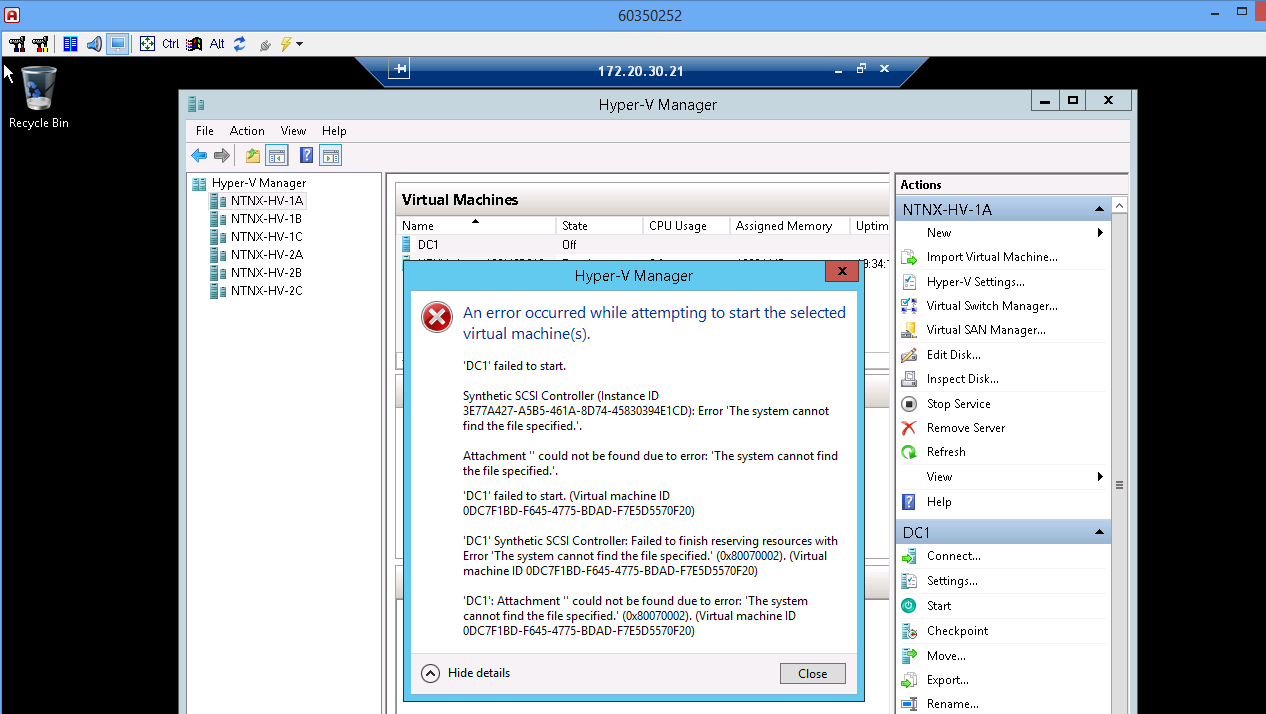Collapse the DC1 actions section
1266x714 pixels.
(1099, 532)
